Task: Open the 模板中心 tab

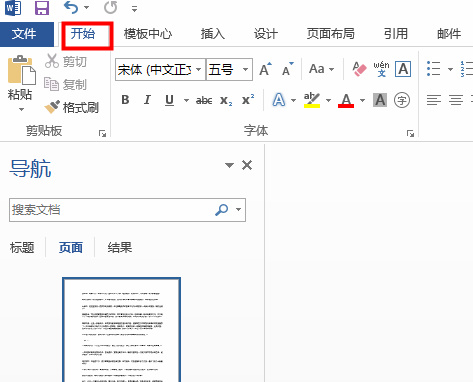Action: coord(148,34)
